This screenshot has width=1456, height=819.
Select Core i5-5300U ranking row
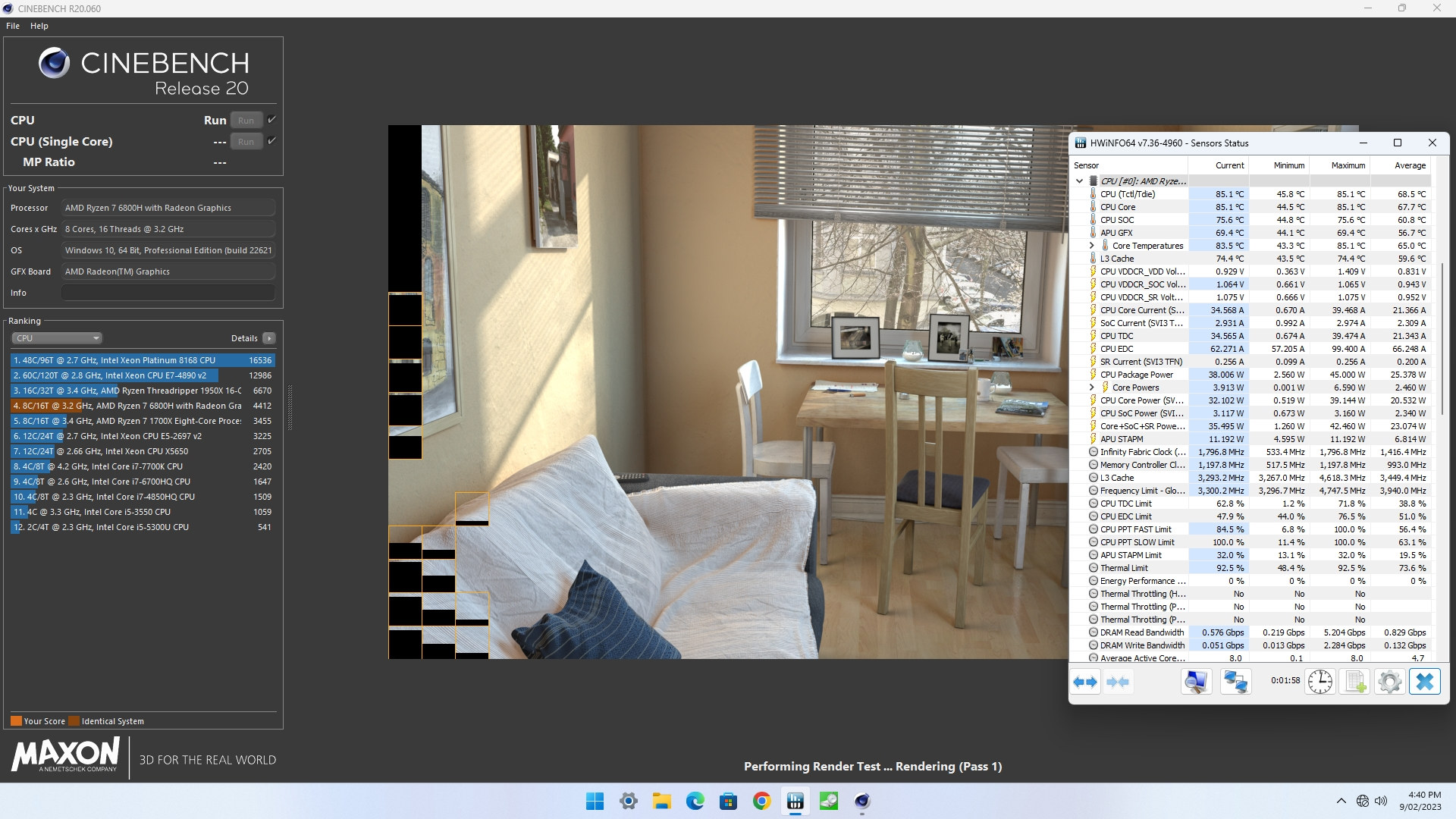click(143, 527)
